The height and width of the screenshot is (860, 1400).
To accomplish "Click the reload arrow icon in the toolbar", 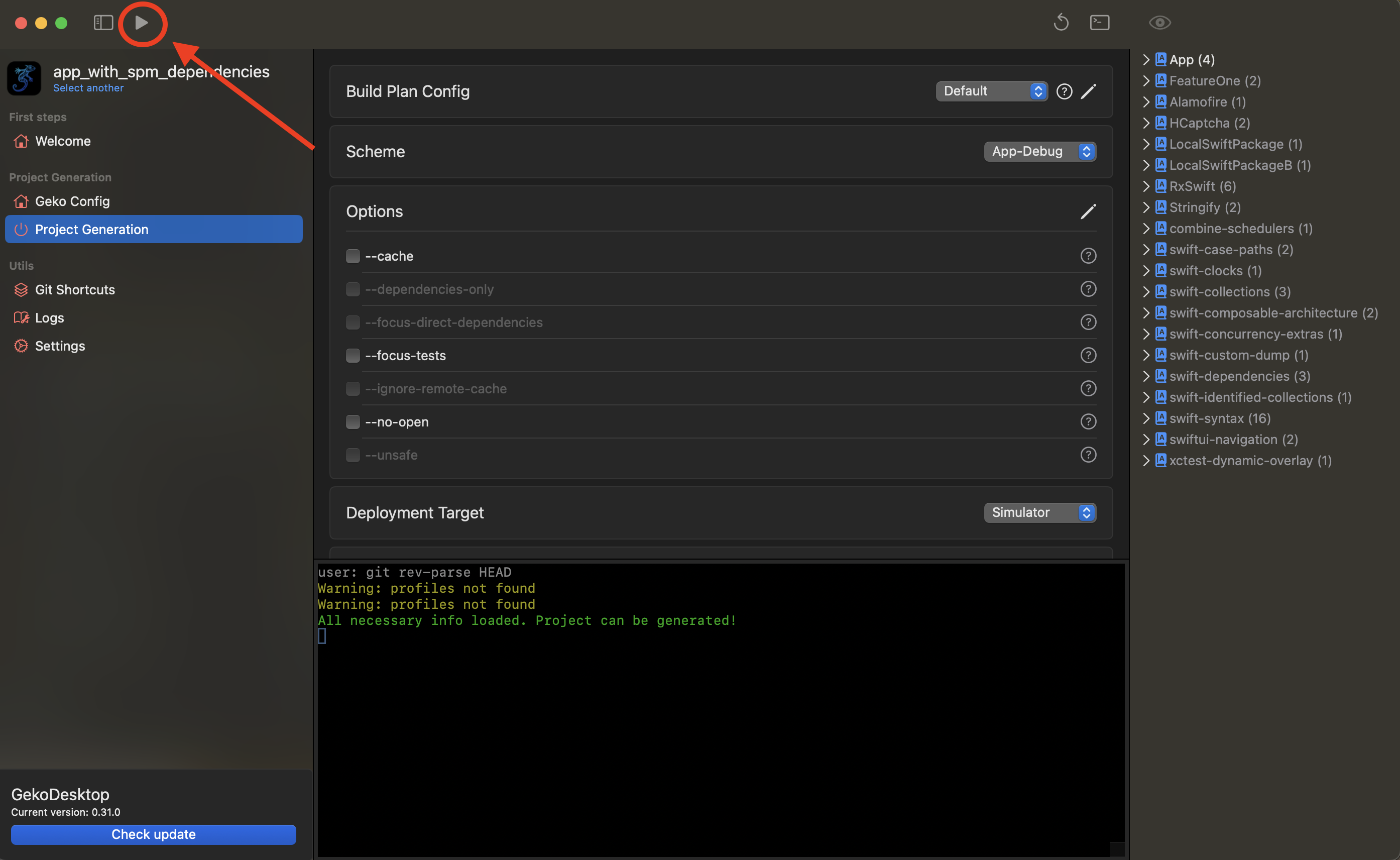I will click(1061, 23).
